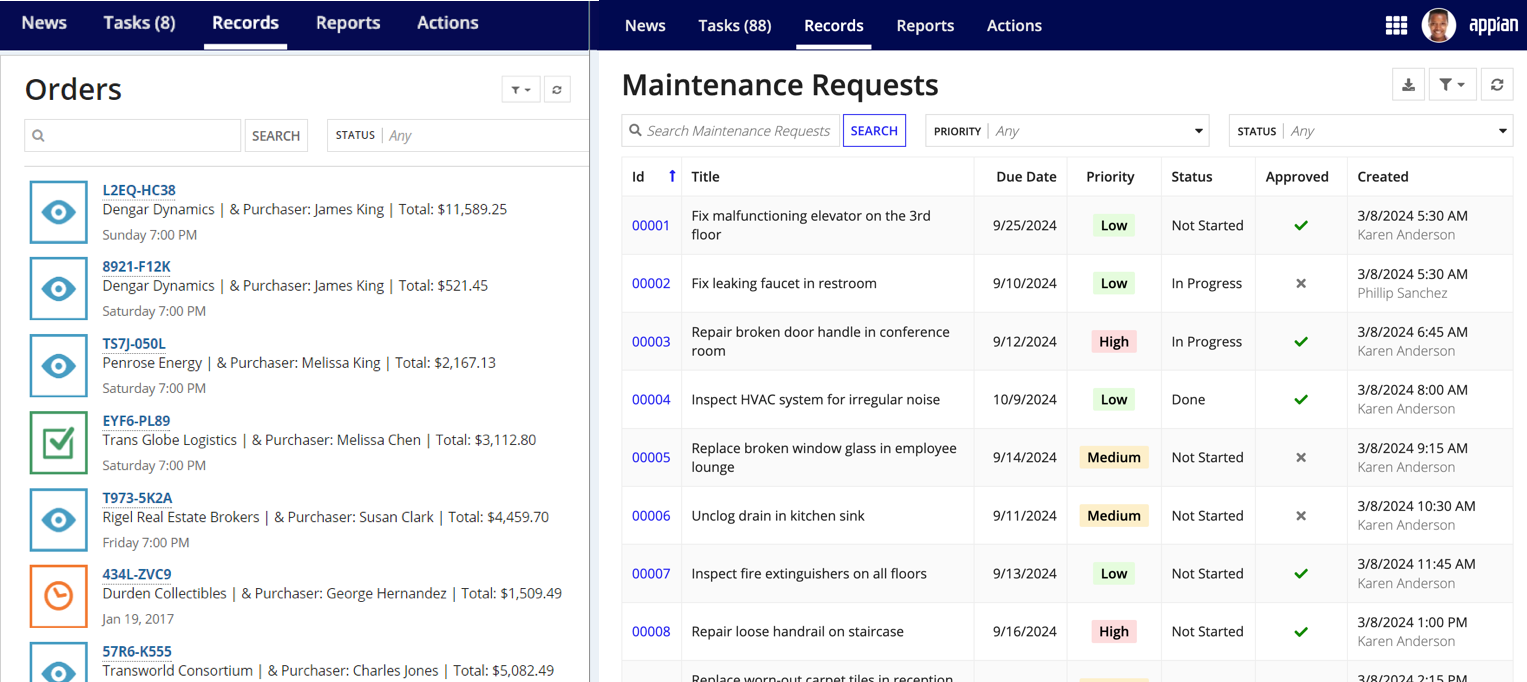Click the green checkmark icon for EYF6-PL89
The image size is (1527, 682).
tap(58, 442)
